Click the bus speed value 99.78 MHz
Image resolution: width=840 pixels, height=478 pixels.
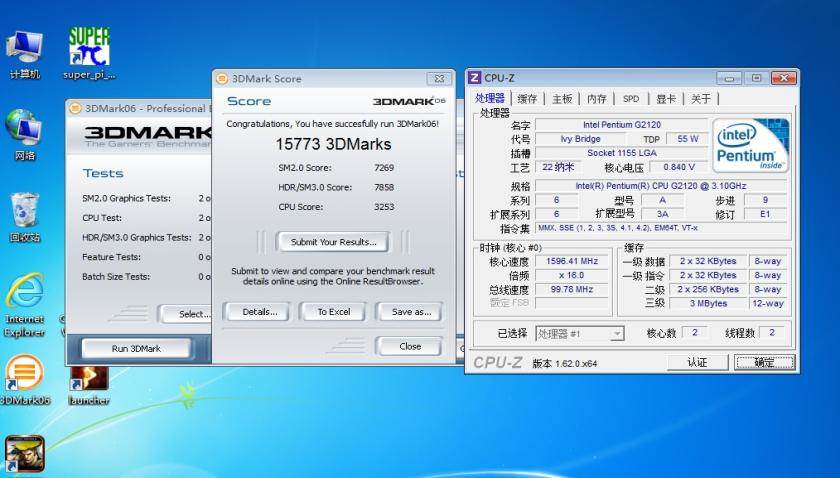coord(572,289)
